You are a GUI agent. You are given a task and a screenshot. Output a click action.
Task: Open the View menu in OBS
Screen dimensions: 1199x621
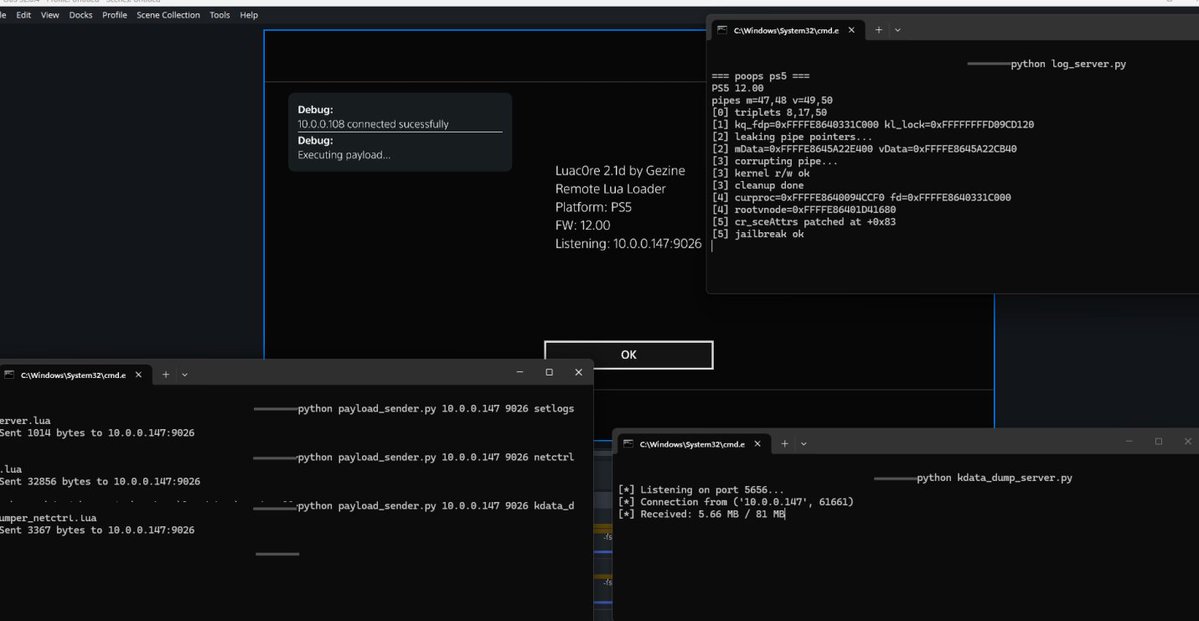click(50, 15)
